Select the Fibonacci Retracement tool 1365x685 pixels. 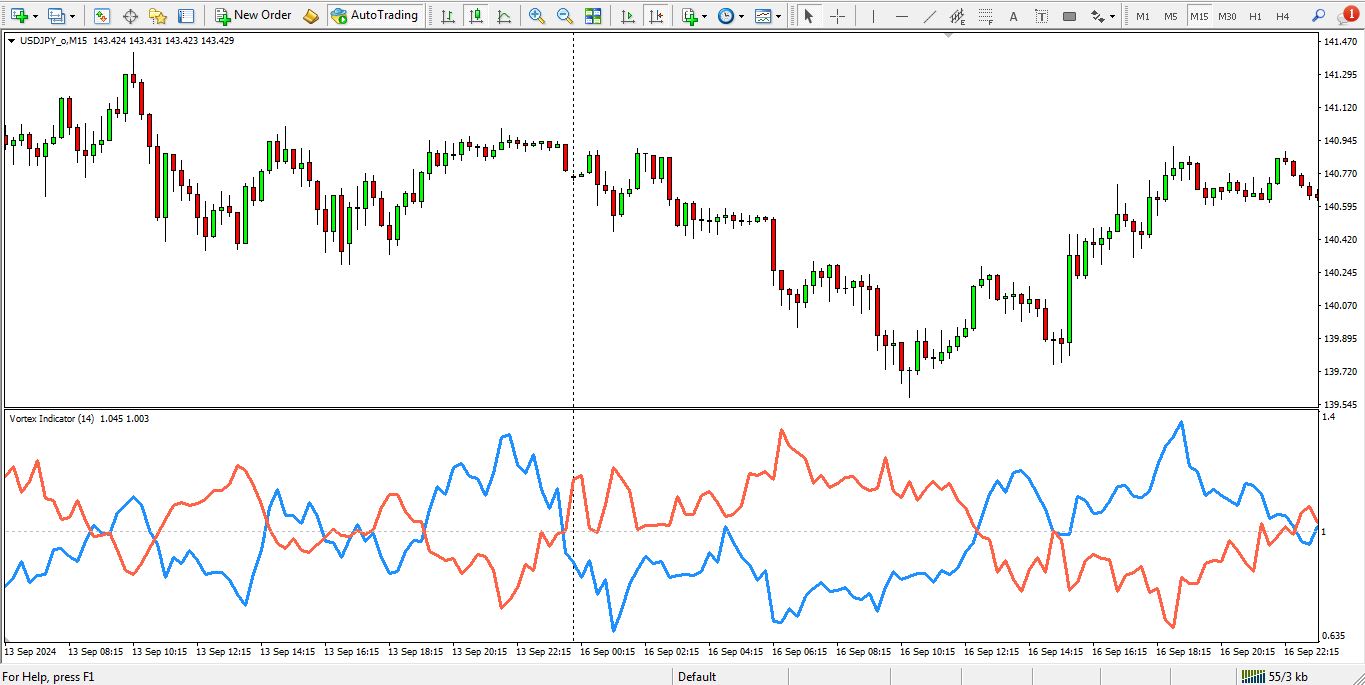click(986, 16)
